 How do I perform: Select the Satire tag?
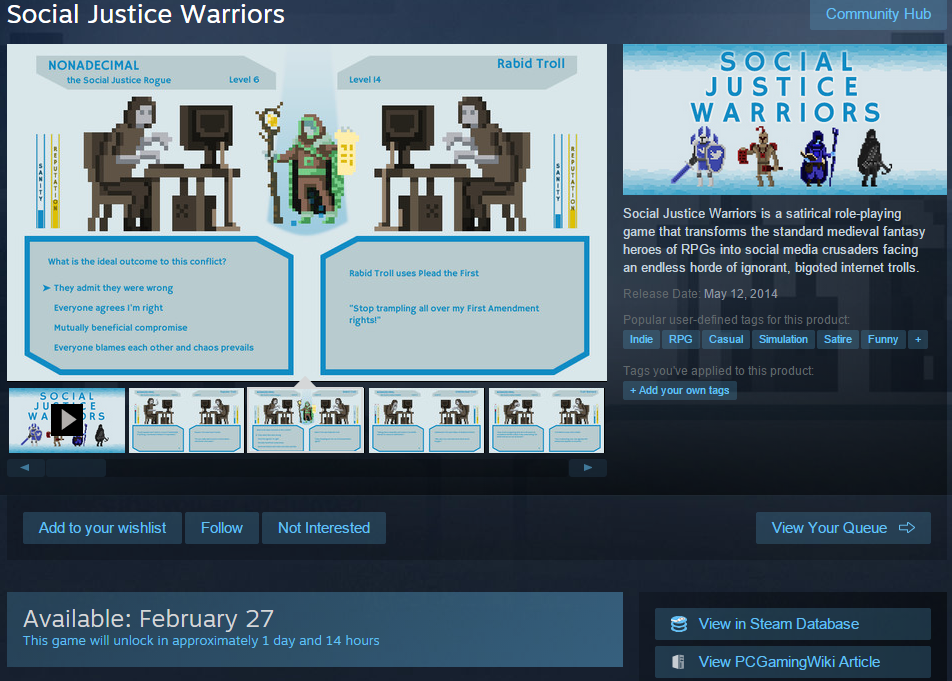click(838, 339)
